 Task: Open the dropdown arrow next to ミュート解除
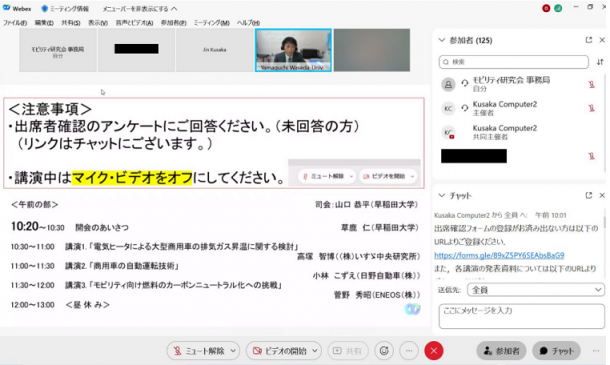coord(233,351)
